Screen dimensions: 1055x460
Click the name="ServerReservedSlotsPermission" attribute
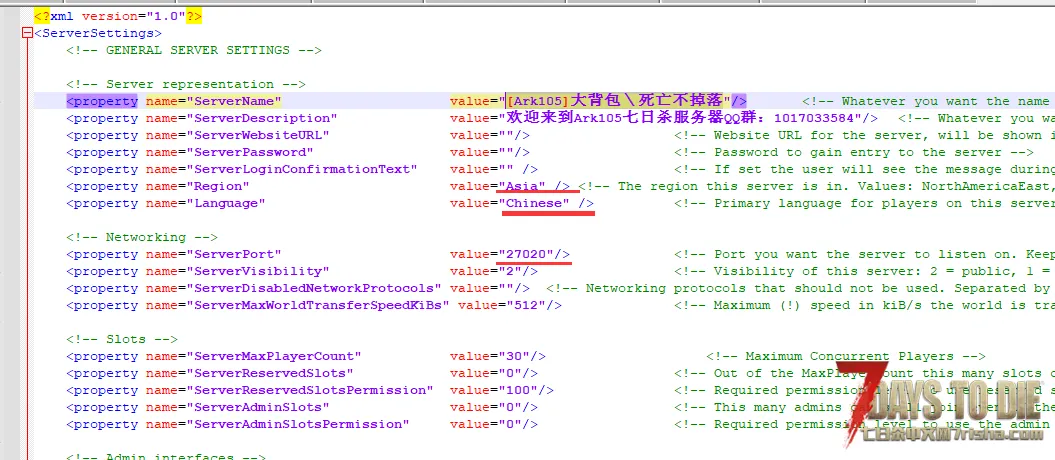[289, 390]
